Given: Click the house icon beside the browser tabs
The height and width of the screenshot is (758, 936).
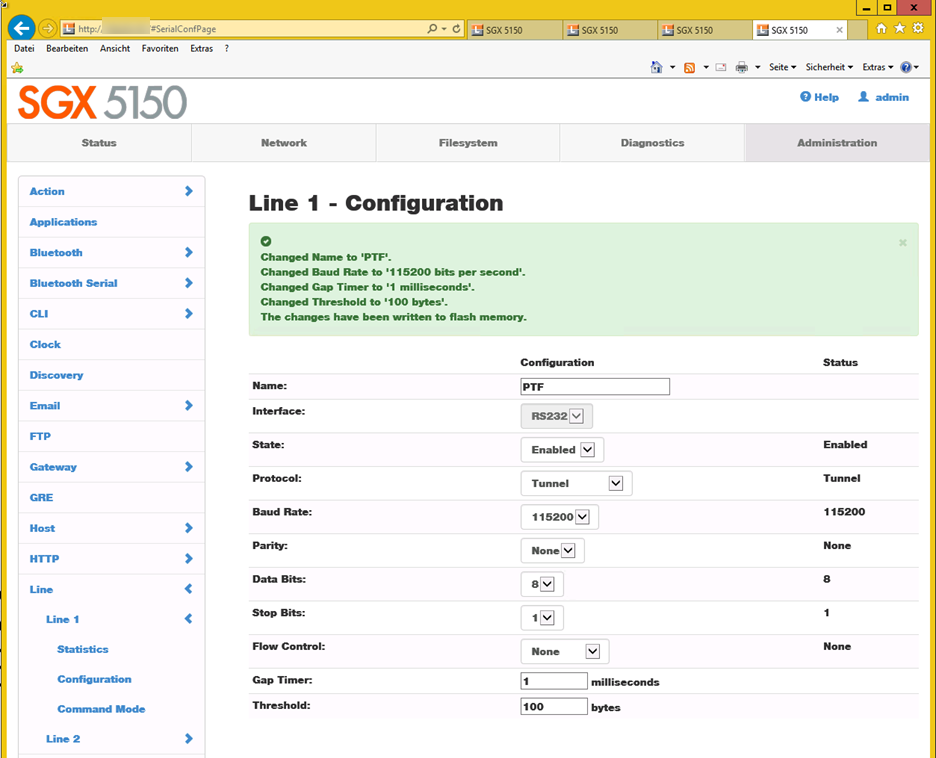Looking at the screenshot, I should [x=881, y=28].
